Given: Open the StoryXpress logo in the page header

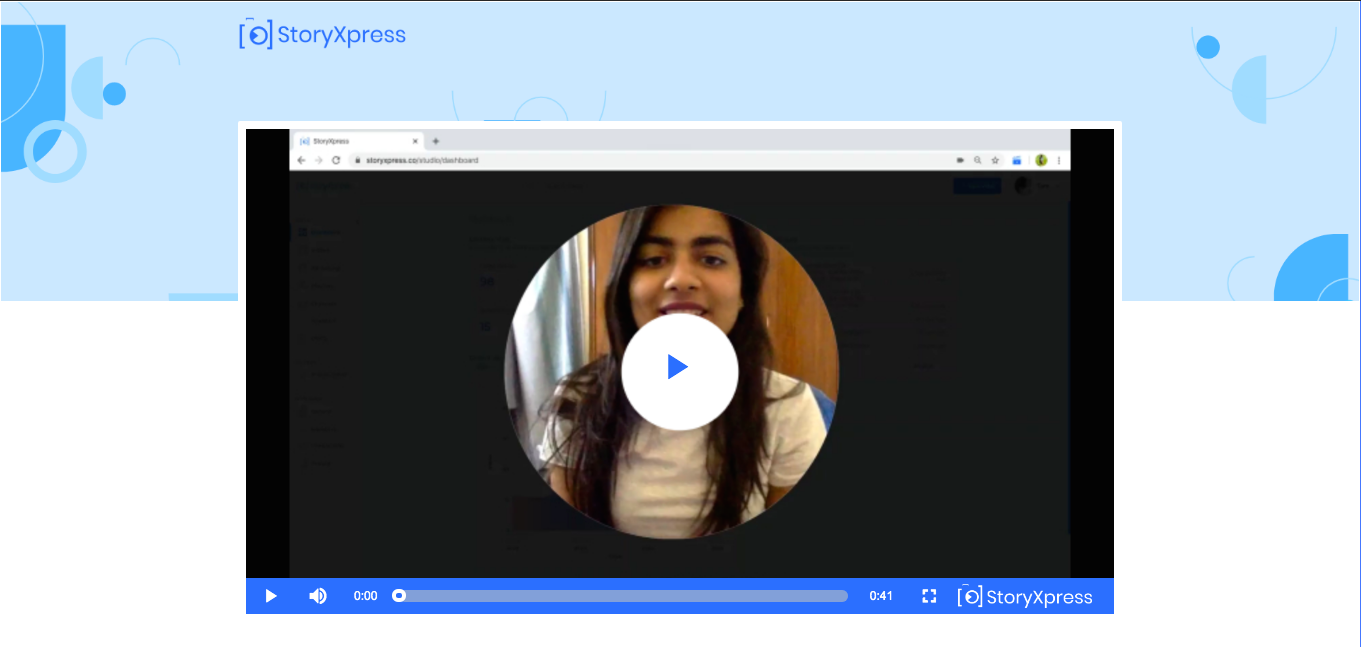Looking at the screenshot, I should (322, 34).
